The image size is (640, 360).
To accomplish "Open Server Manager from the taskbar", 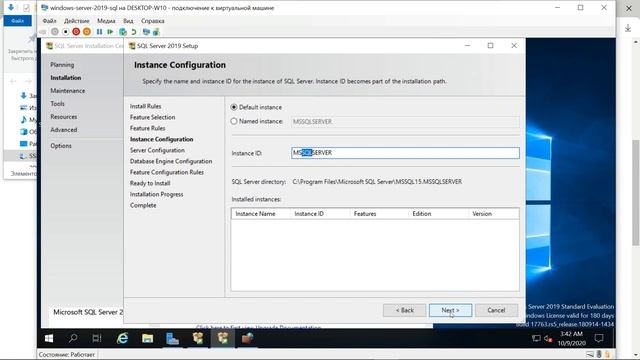I will 172,338.
